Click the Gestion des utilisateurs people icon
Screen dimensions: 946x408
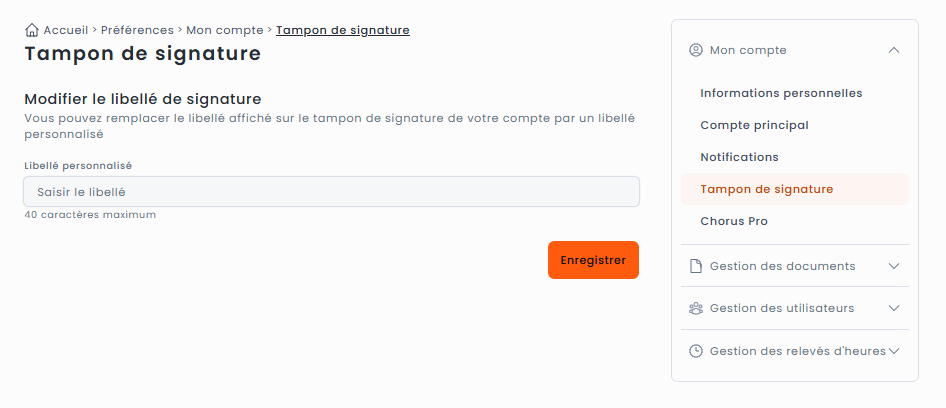(x=696, y=308)
